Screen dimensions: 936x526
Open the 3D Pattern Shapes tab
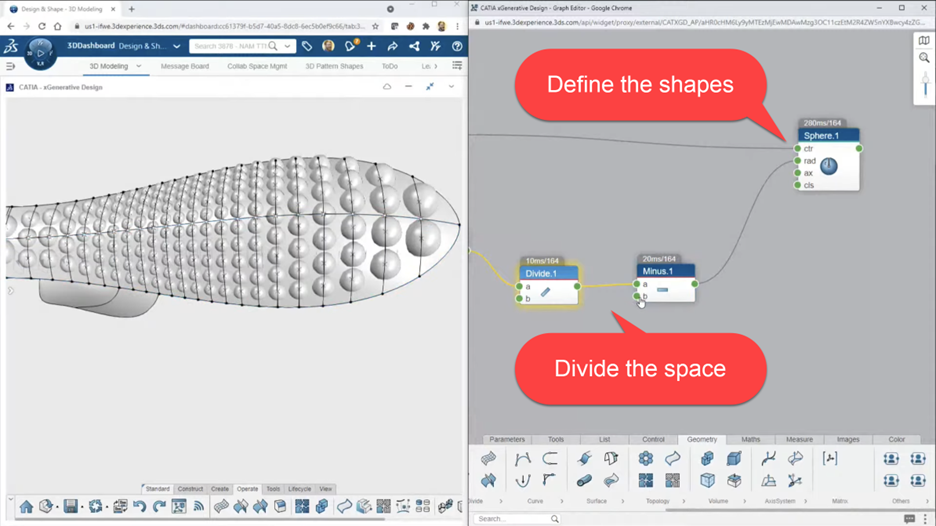pos(334,66)
